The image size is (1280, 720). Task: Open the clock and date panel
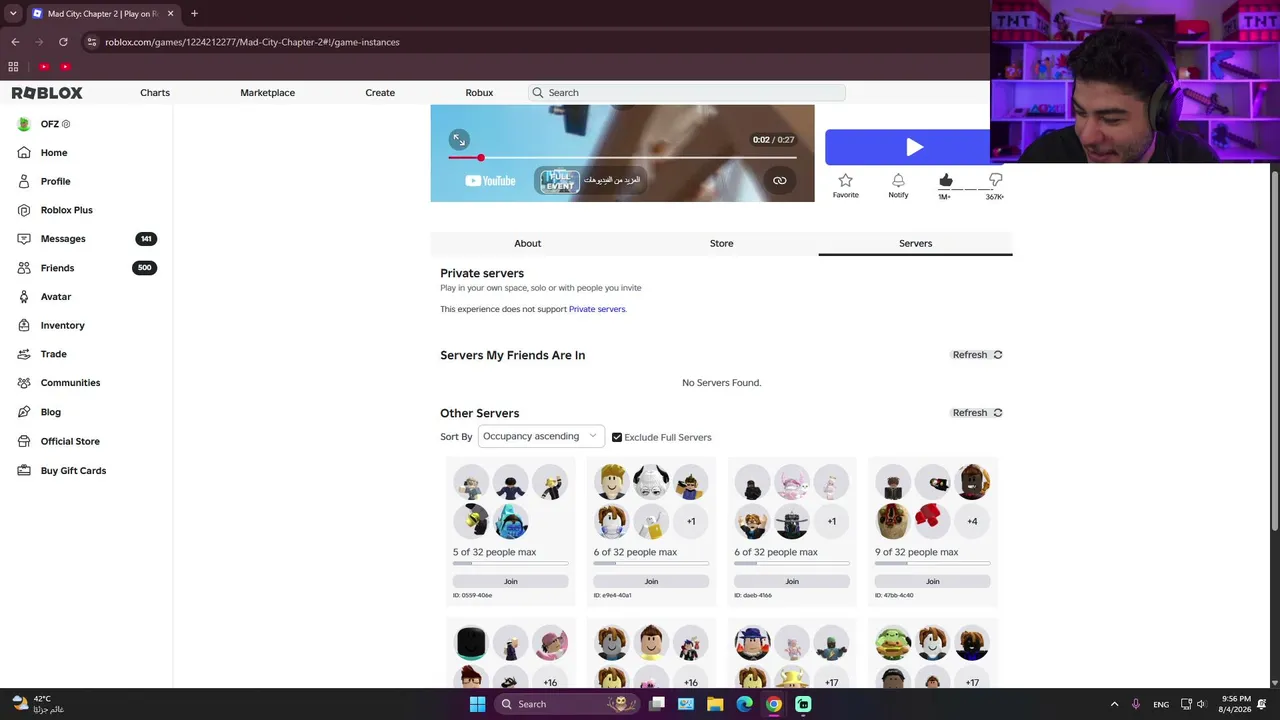1236,704
